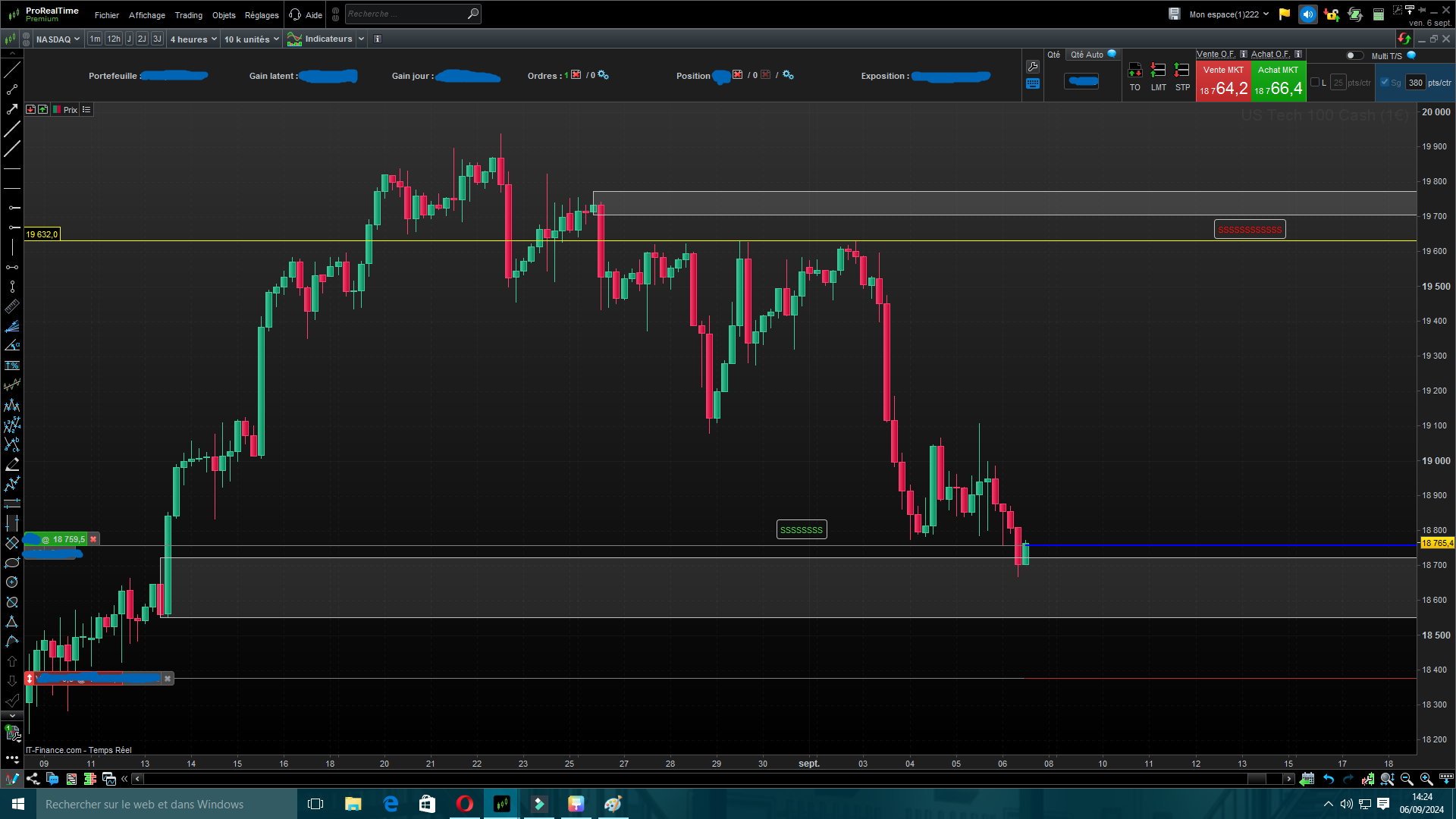The width and height of the screenshot is (1456, 819).
Task: Select the arrow drawing tool
Action: [x=12, y=109]
